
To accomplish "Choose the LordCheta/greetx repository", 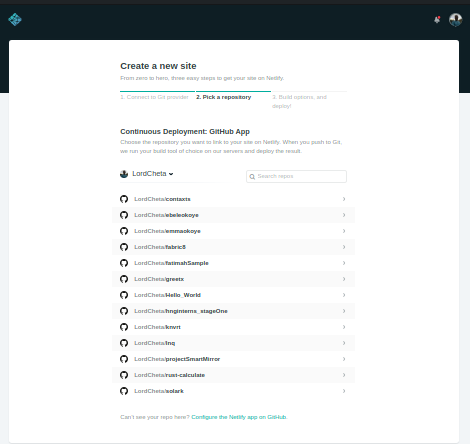I will pos(233,279).
